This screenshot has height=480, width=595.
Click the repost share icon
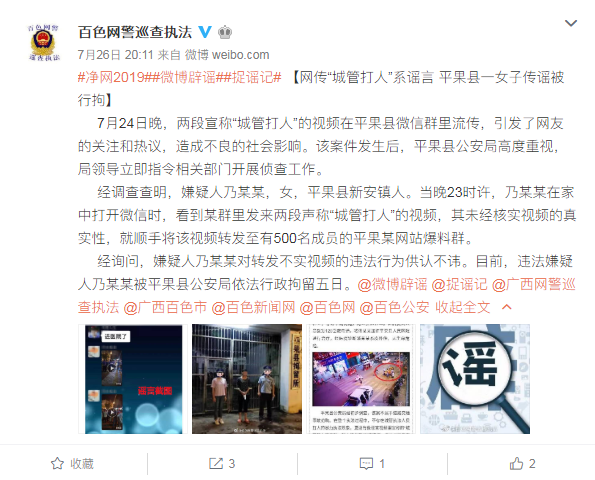point(216,463)
